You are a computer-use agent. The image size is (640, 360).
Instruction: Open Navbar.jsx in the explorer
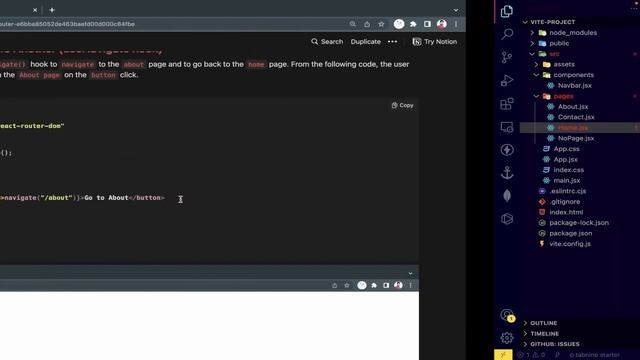tap(575, 86)
